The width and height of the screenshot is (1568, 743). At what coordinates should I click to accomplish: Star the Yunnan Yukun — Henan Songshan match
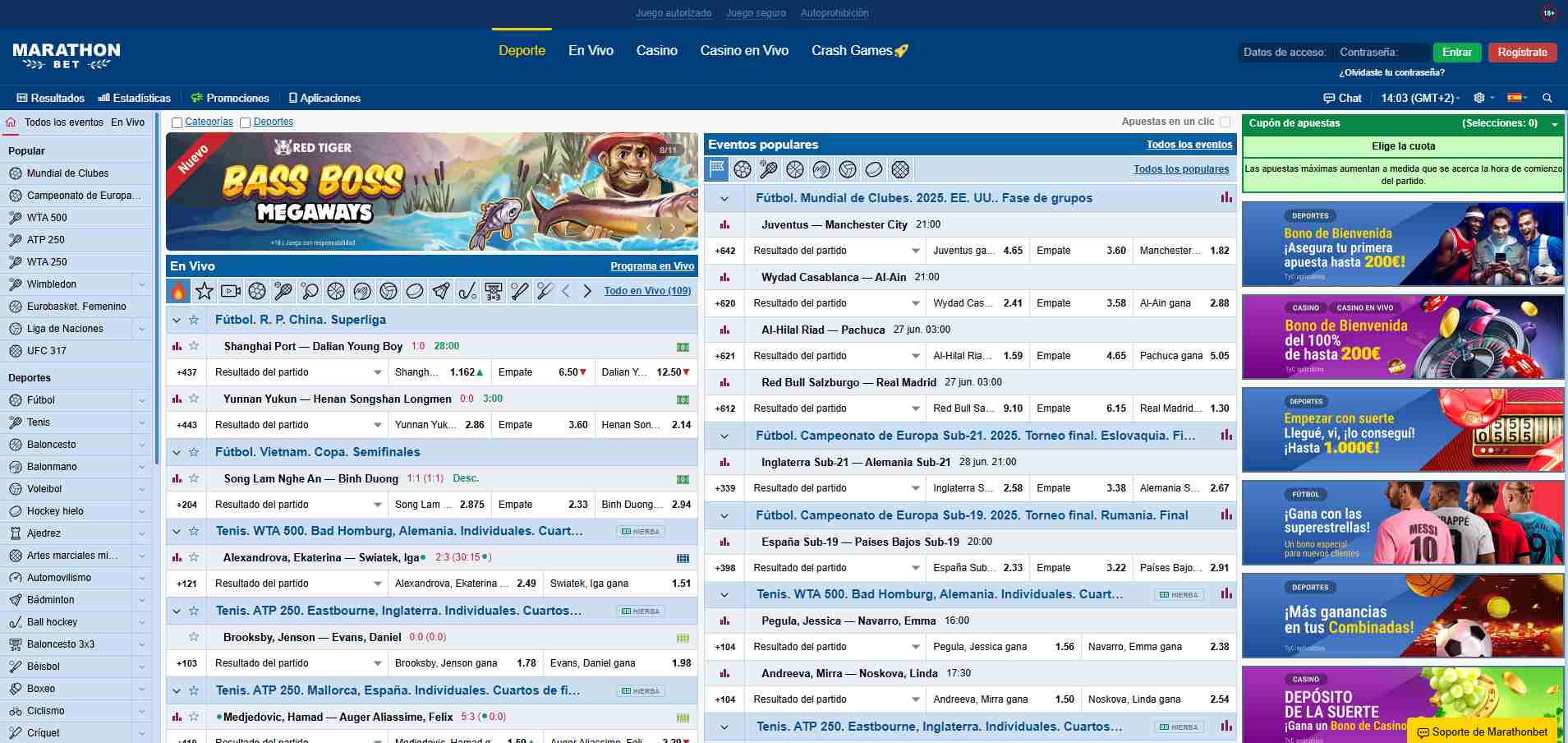click(194, 399)
